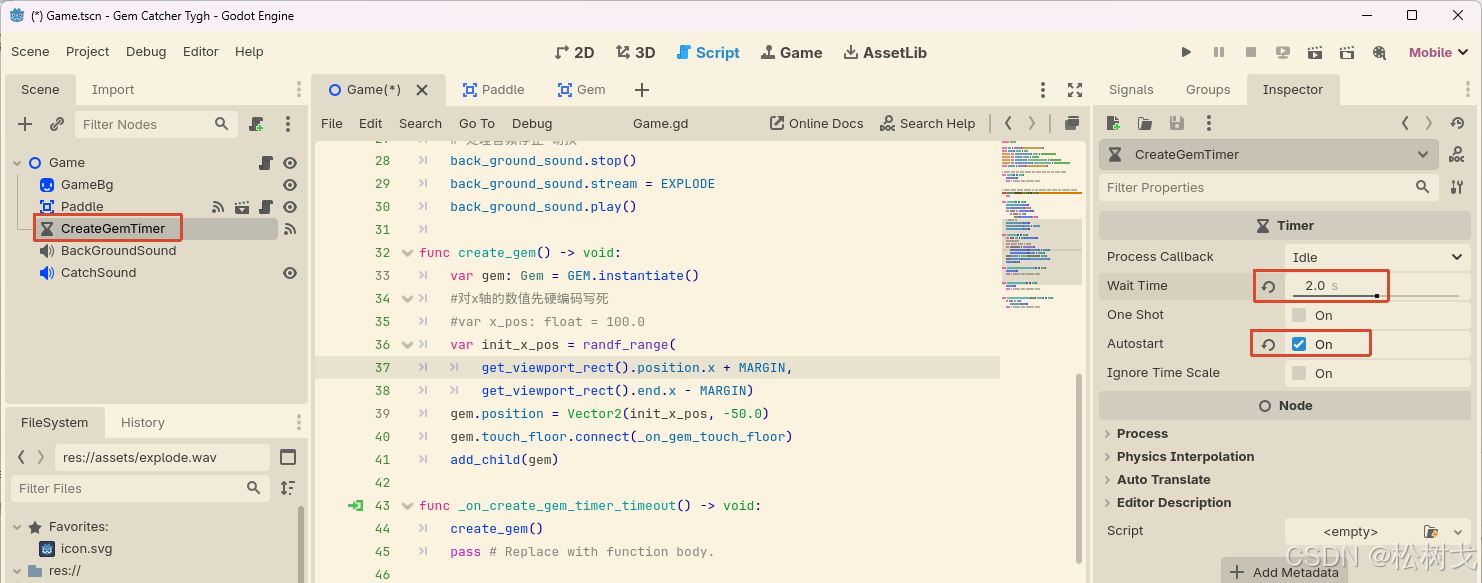Switch to AssetLib workspace
Screen dimensions: 1482x583
click(885, 53)
